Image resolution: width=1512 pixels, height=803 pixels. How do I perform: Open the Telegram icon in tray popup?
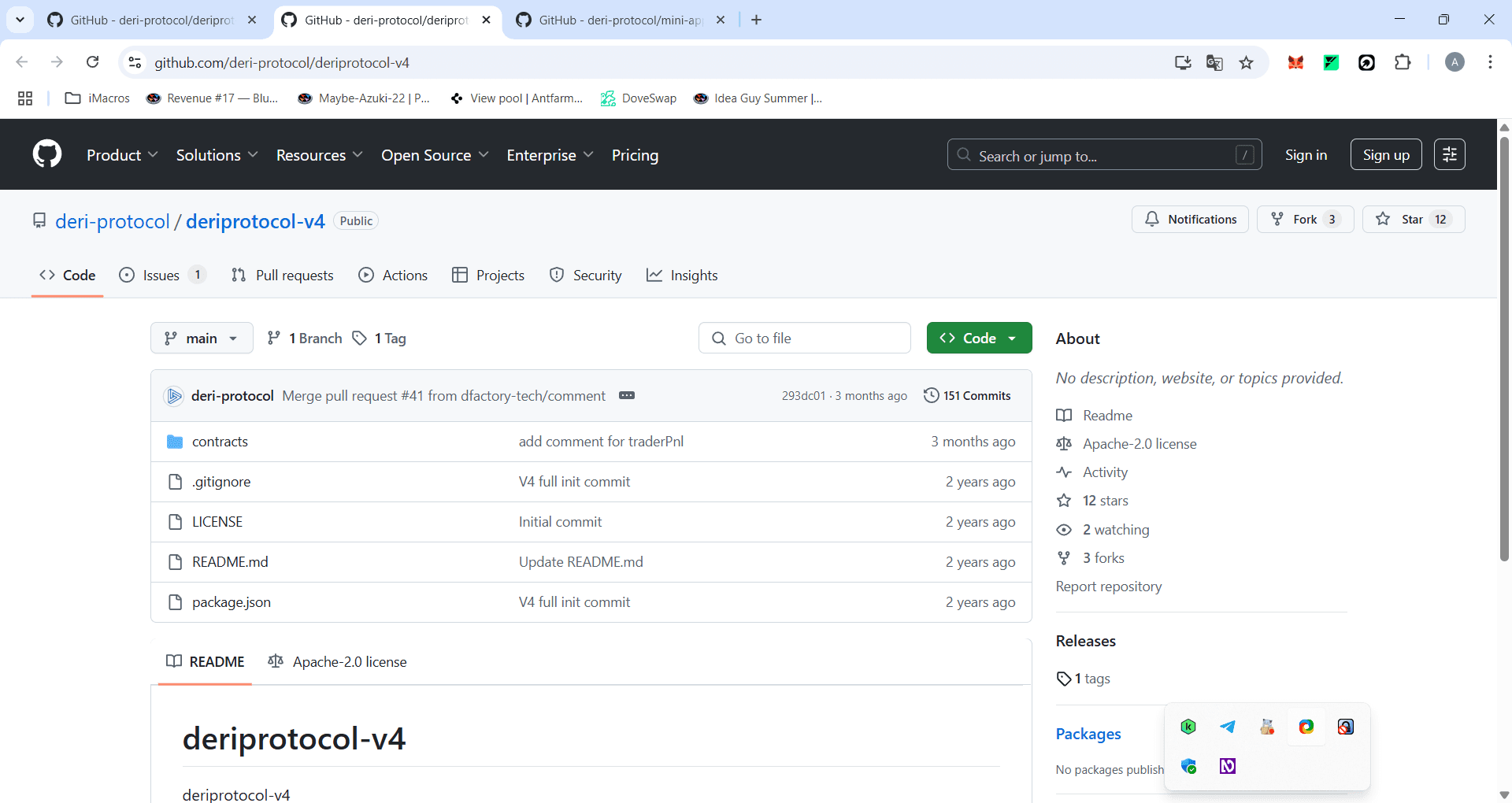tap(1228, 727)
